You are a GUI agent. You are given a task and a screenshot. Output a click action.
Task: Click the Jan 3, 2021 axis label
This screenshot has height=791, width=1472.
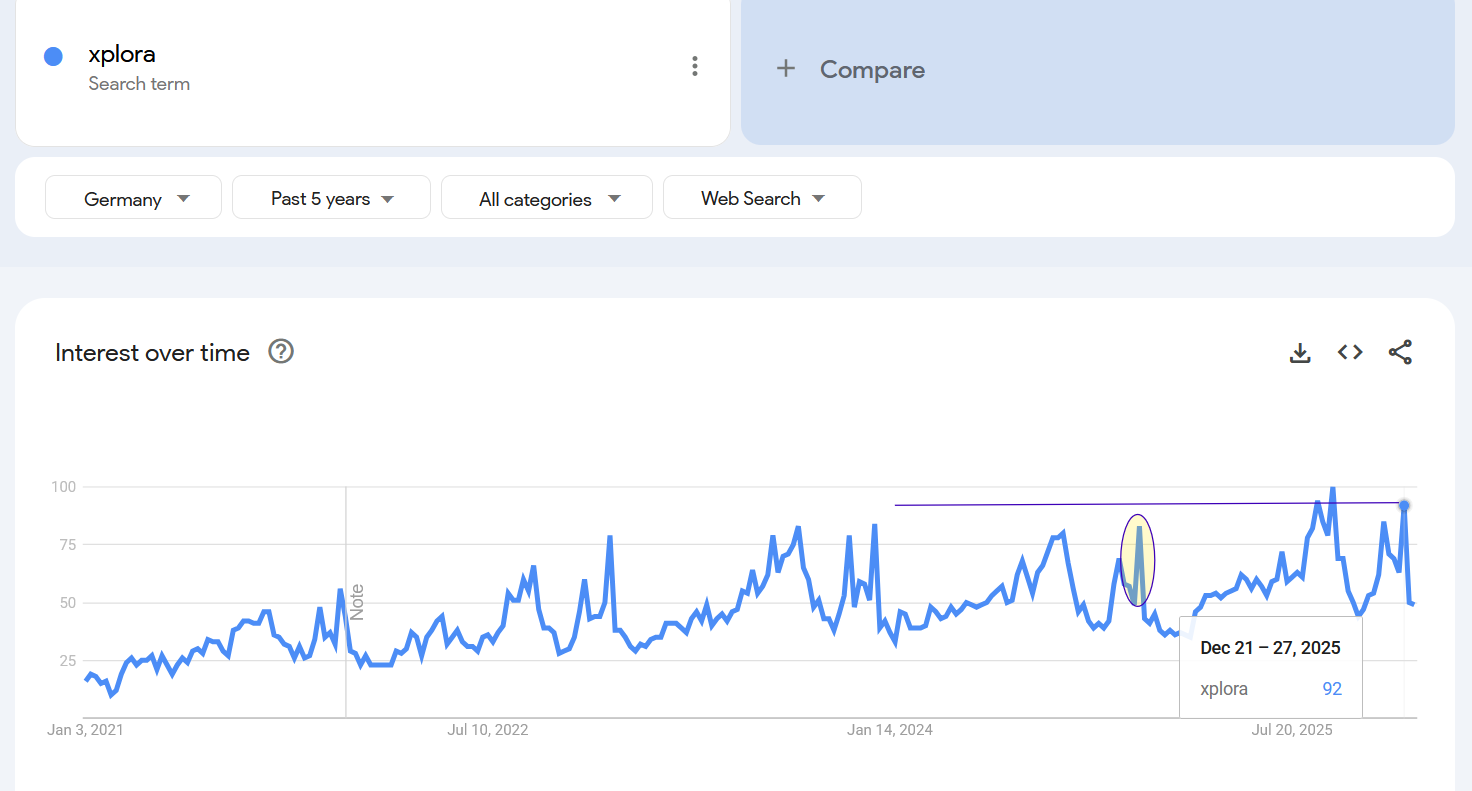coord(85,730)
